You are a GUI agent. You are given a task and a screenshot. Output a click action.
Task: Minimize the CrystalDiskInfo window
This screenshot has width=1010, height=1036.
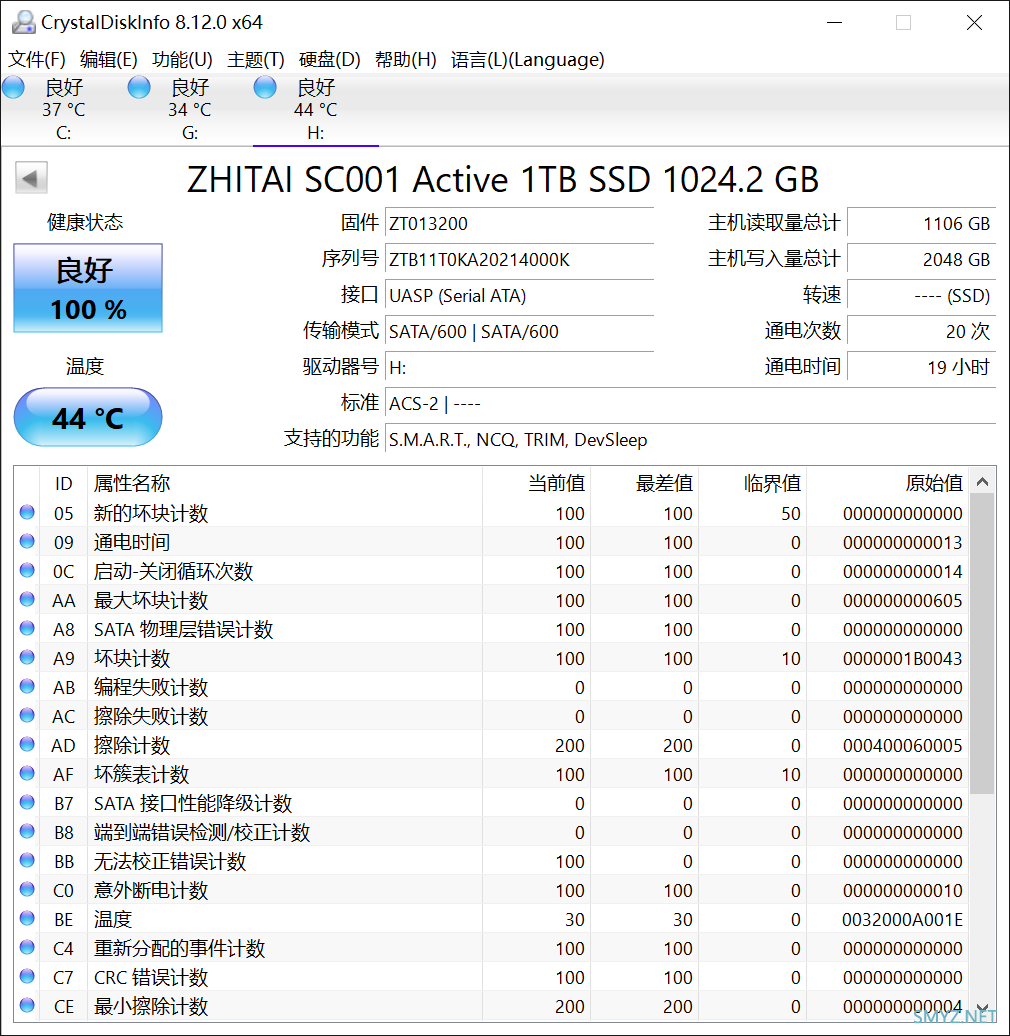tap(834, 22)
